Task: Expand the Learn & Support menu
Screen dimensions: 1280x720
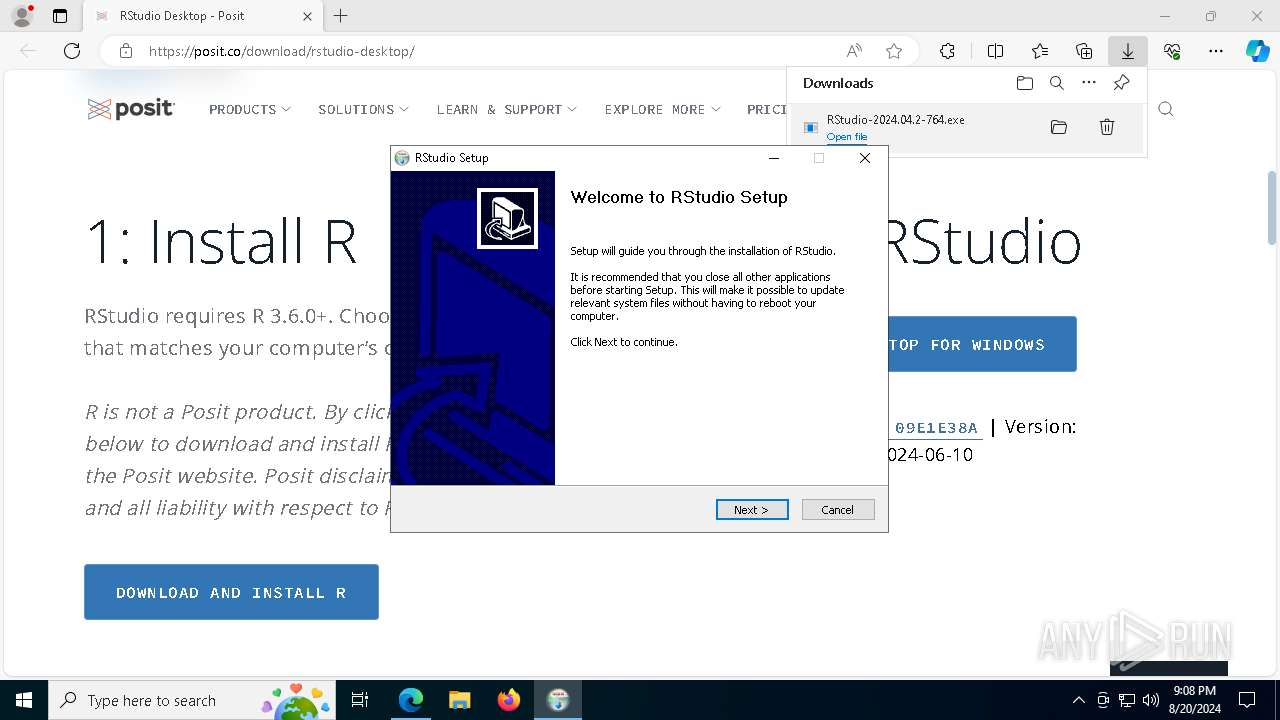Action: point(507,109)
